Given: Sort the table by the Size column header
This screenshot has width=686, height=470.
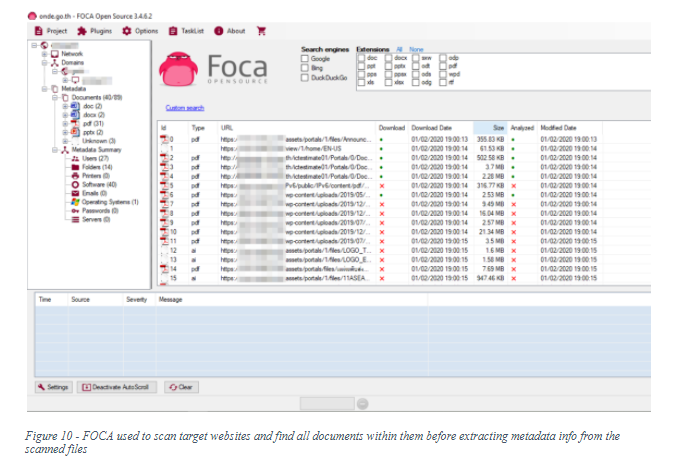Looking at the screenshot, I should point(490,128).
